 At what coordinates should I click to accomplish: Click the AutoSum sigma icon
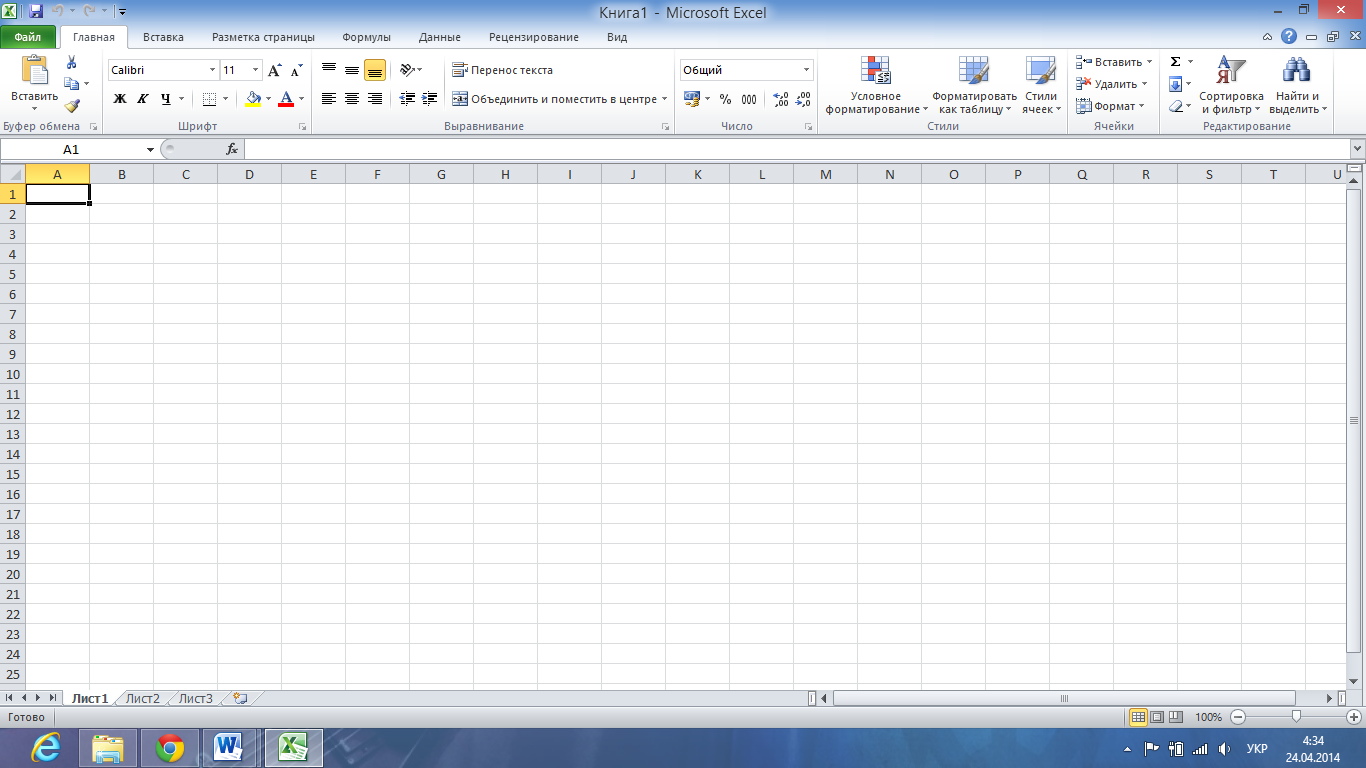[1176, 62]
